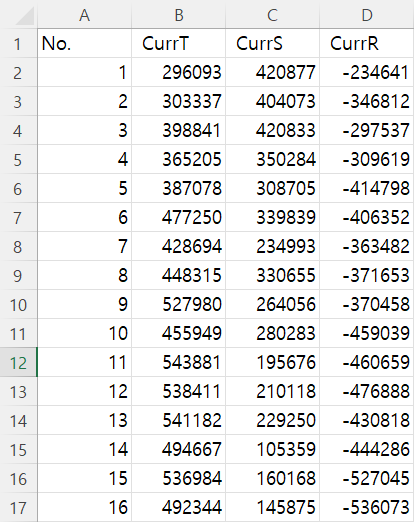Click the CurrR header cell

367,43
